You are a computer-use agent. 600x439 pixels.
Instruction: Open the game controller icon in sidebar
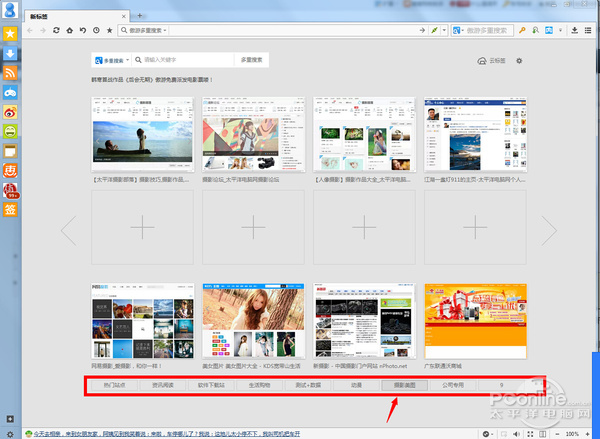pyautogui.click(x=10, y=92)
